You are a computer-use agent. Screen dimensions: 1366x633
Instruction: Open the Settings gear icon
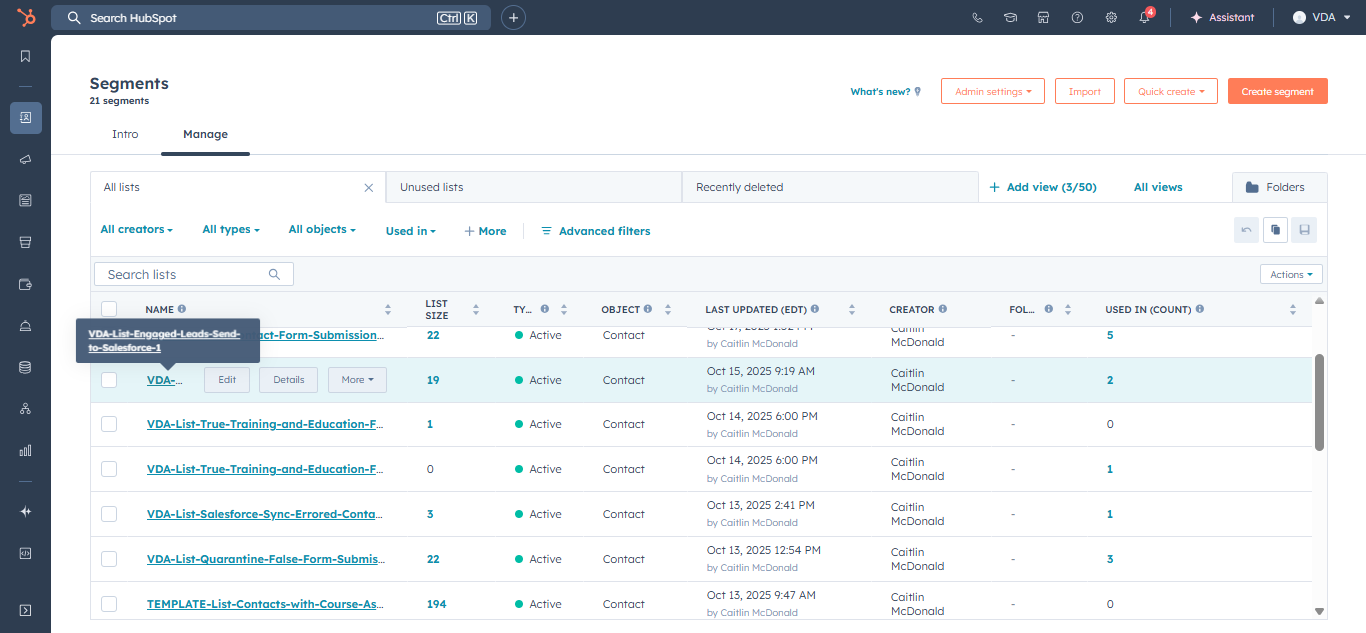(1111, 17)
